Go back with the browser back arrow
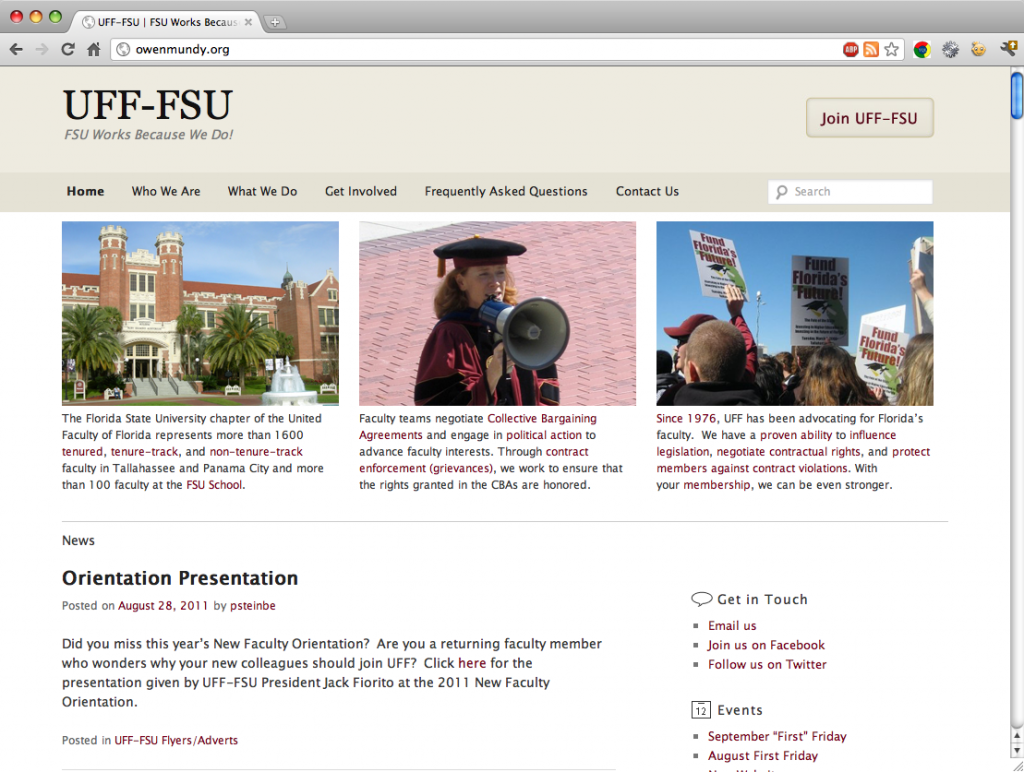 pos(16,49)
